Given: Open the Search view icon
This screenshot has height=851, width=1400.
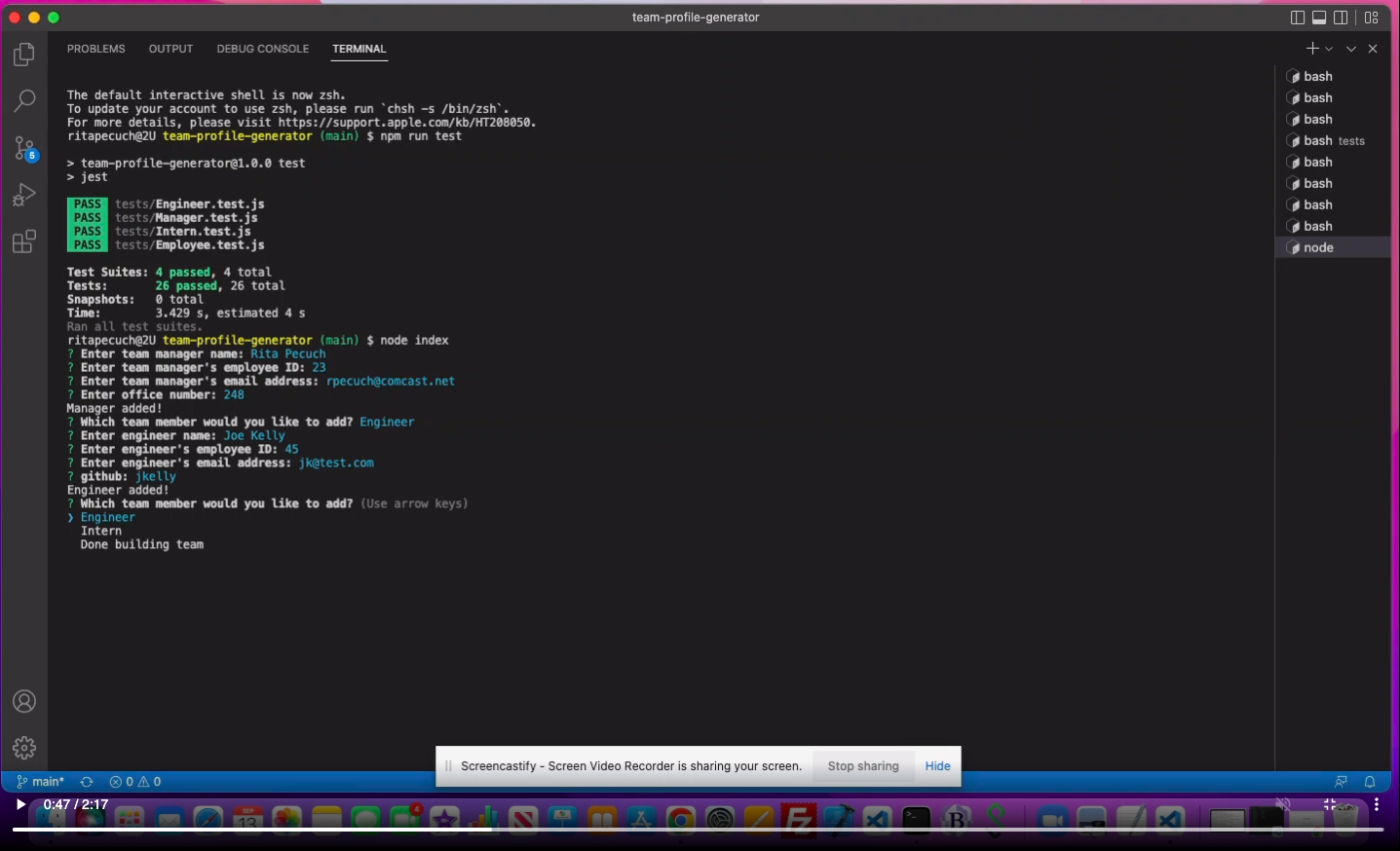Looking at the screenshot, I should tap(24, 100).
